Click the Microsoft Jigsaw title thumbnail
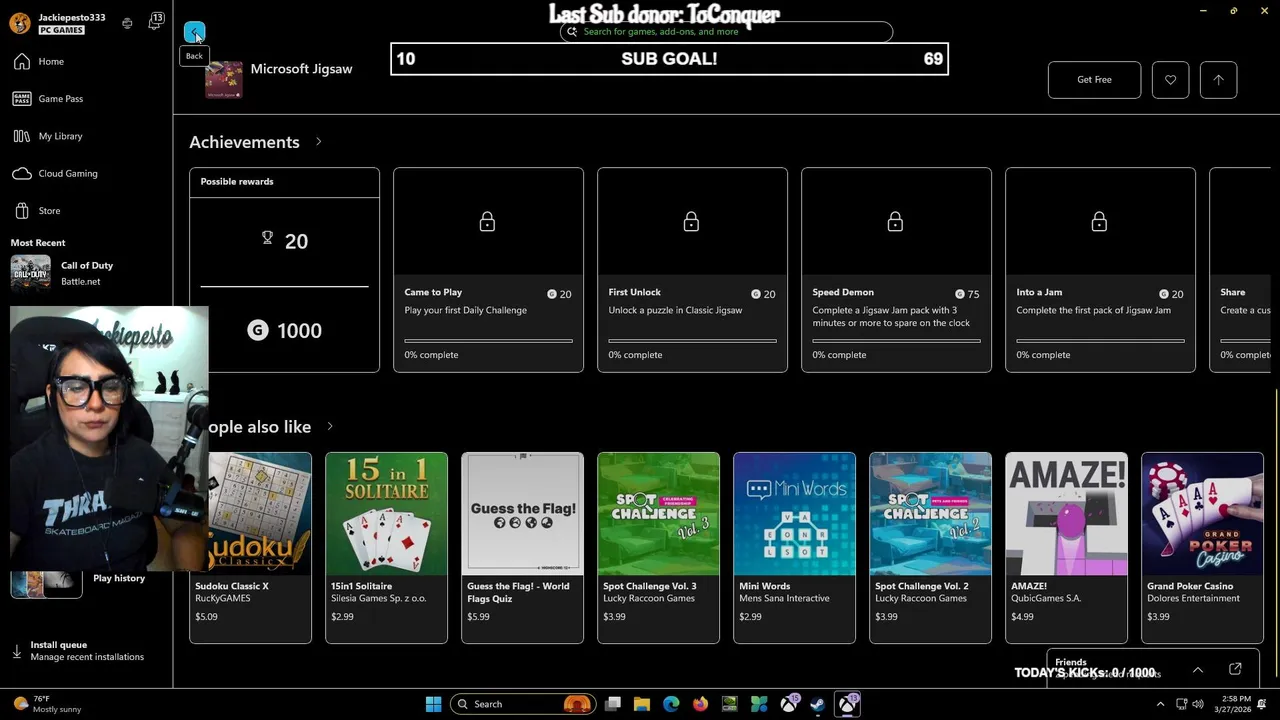Screen dimensions: 1280x720 click(223, 80)
